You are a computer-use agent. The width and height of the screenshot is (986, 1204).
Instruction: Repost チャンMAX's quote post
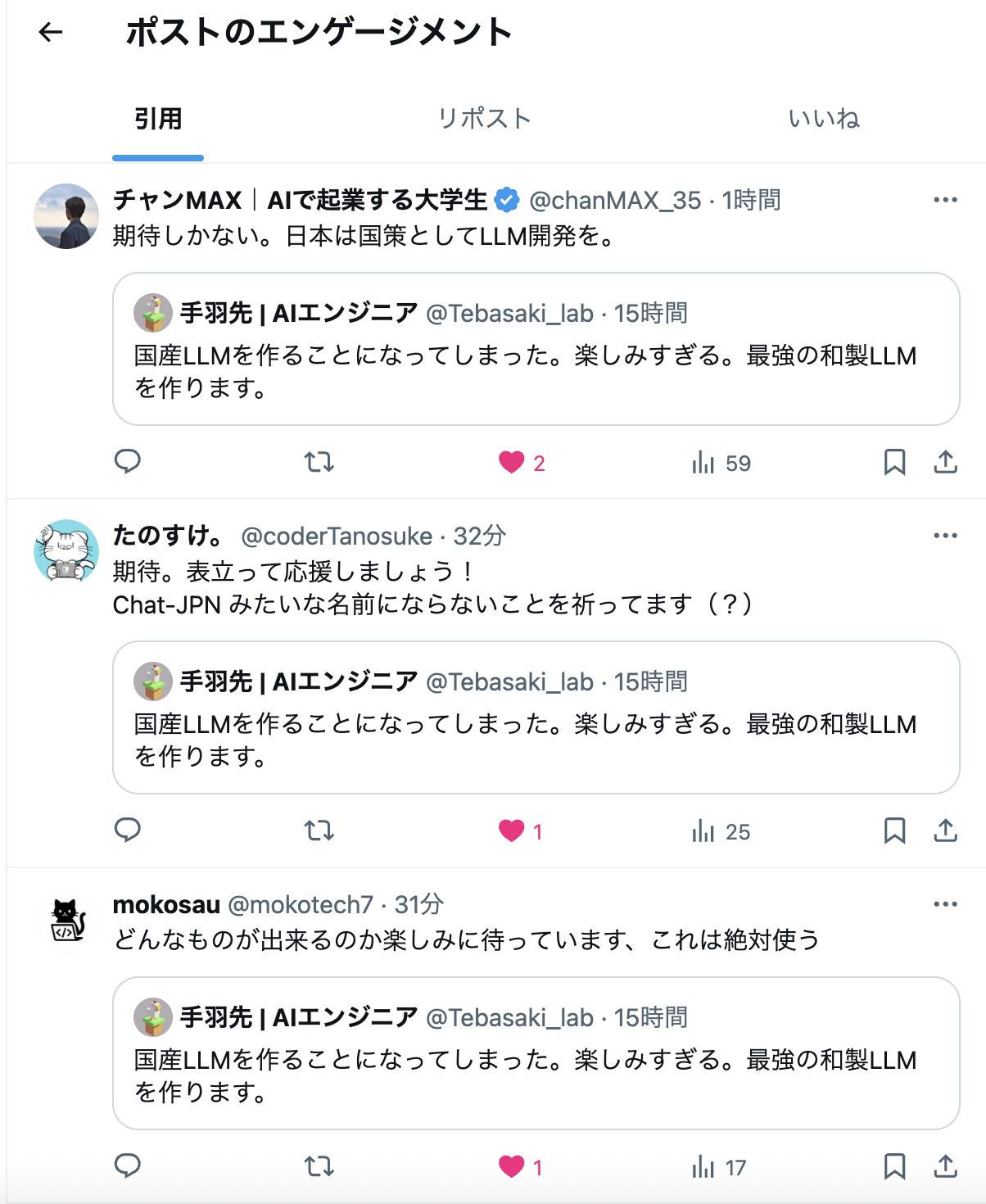tap(319, 462)
